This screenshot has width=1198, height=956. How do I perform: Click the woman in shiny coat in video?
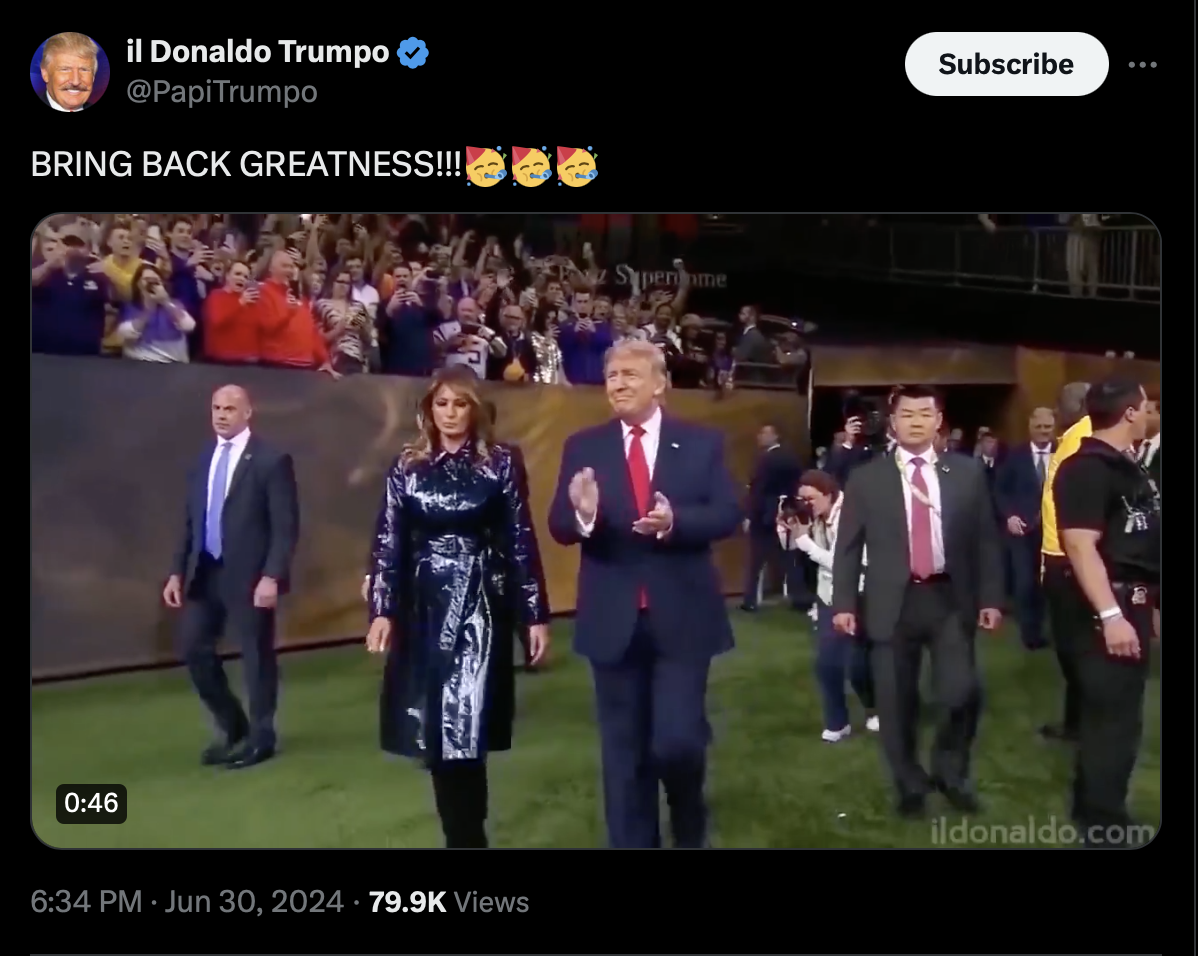click(457, 604)
